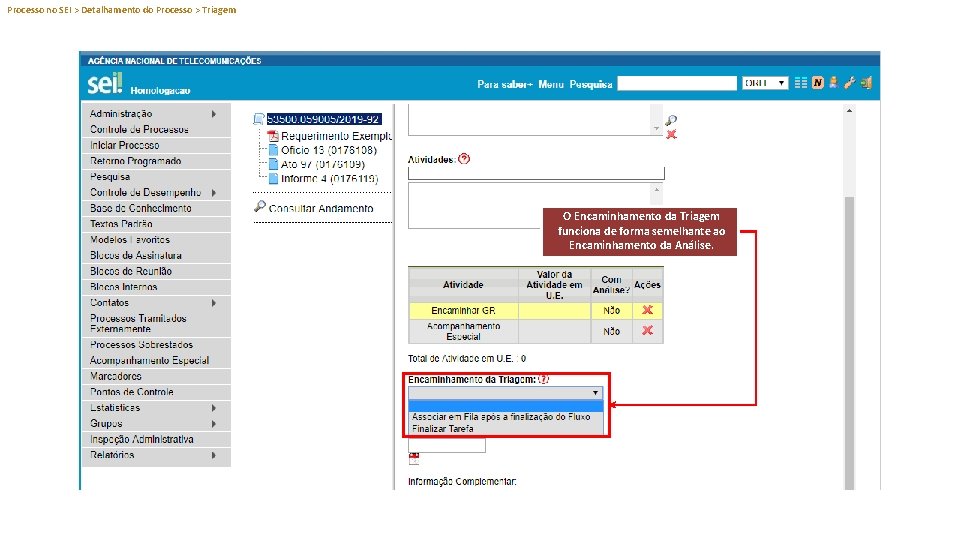
Task: Select process number 53500.059005/2019-92
Action: (x=324, y=119)
